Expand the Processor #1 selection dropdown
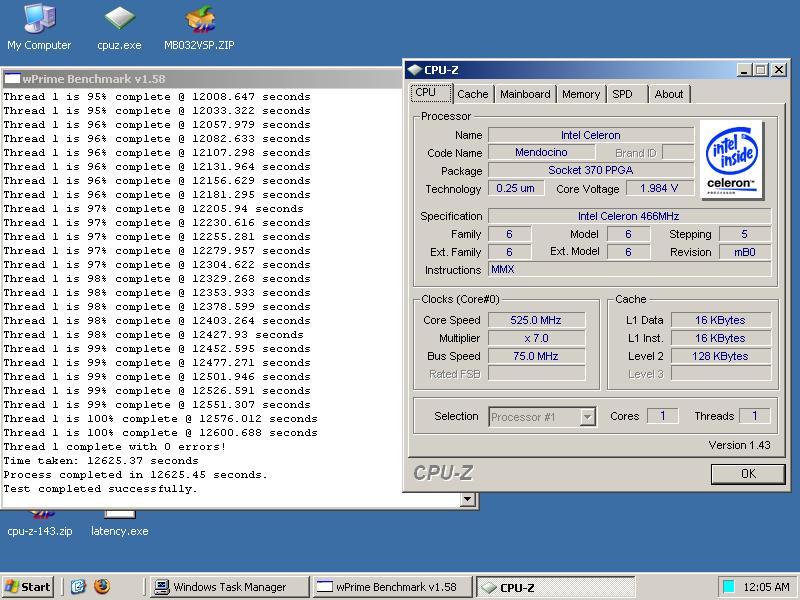Viewport: 800px width, 600px height. coord(588,417)
